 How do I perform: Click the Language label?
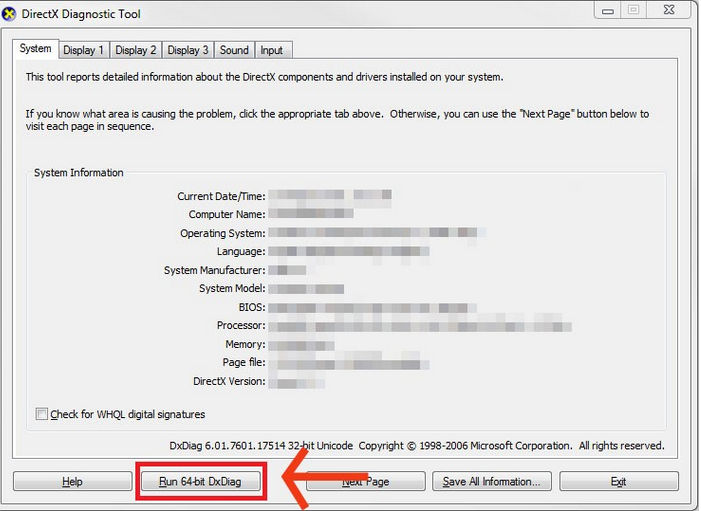point(241,252)
